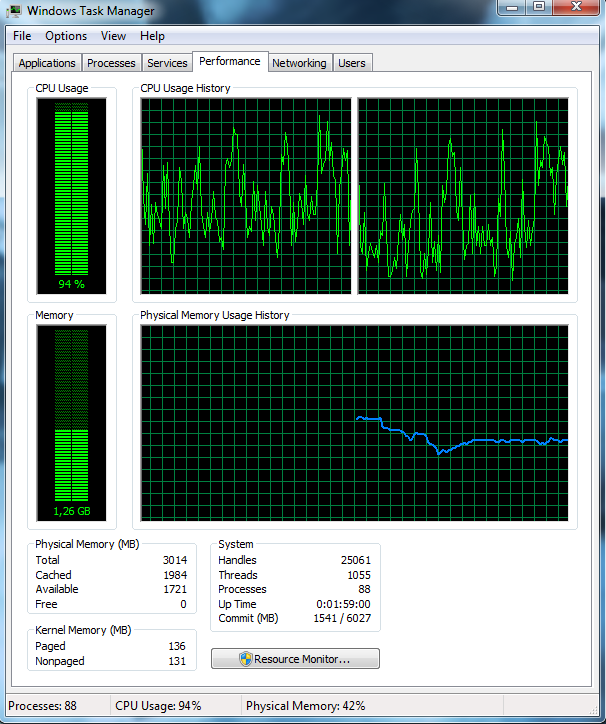Click the CPU Usage History label
The image size is (606, 724).
coord(185,88)
